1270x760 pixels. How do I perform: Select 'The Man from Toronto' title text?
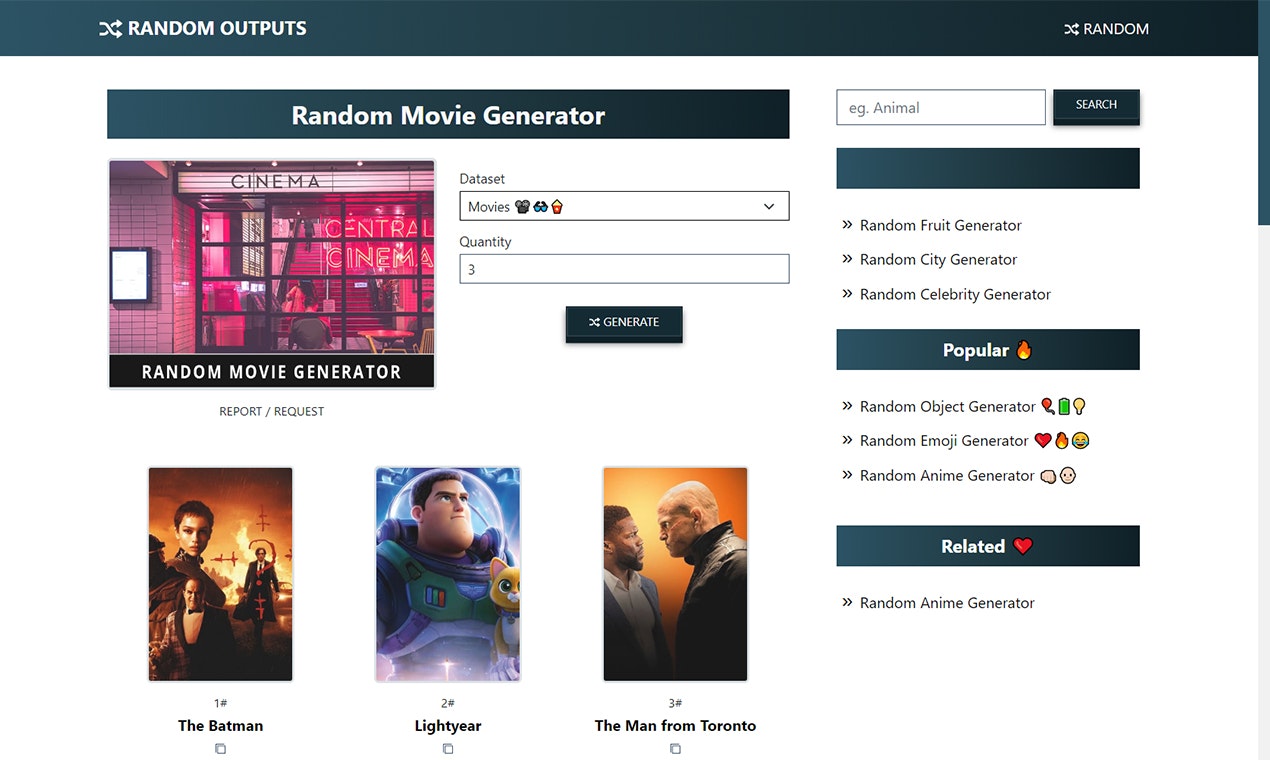(675, 726)
